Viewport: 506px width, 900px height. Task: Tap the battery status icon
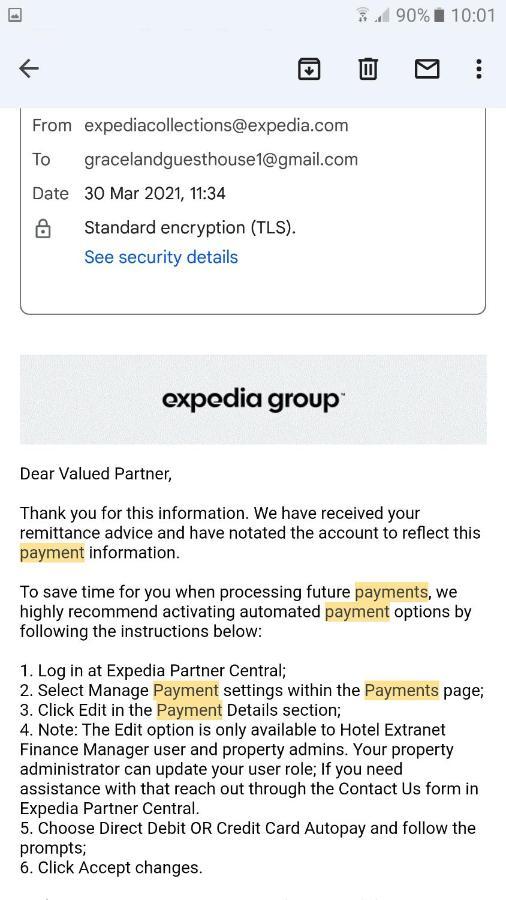439,15
